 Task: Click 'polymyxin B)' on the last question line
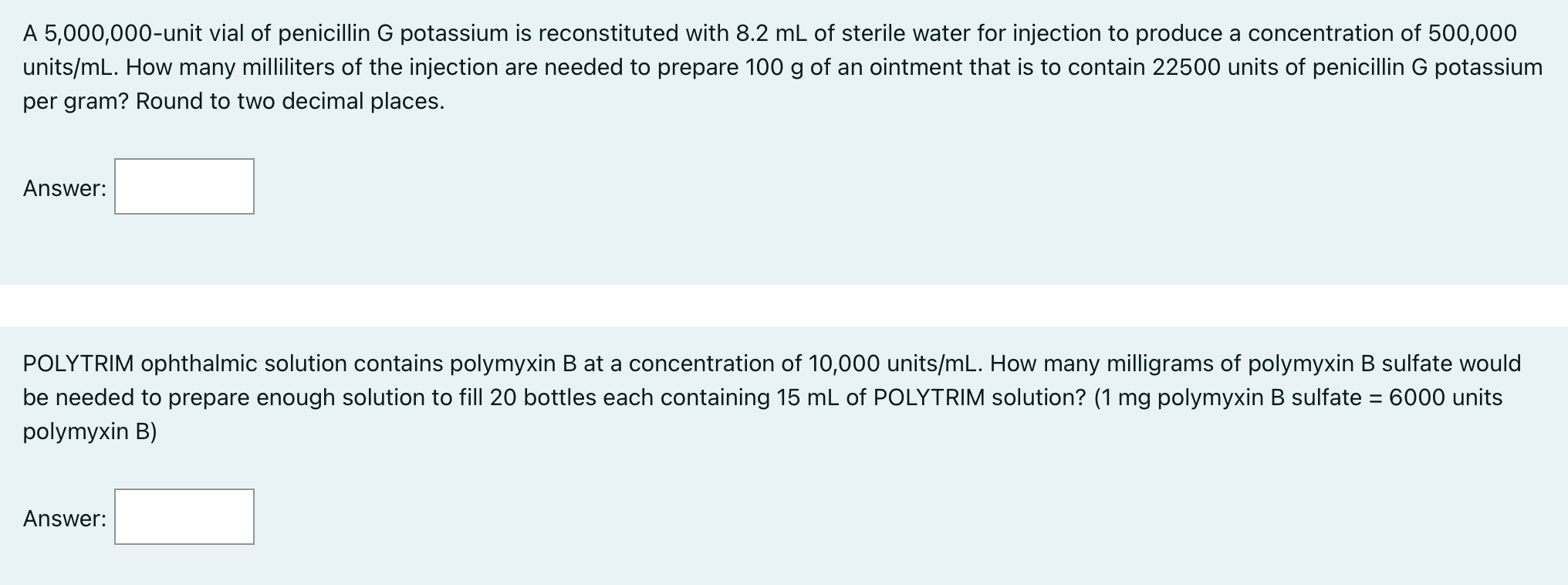point(90,431)
